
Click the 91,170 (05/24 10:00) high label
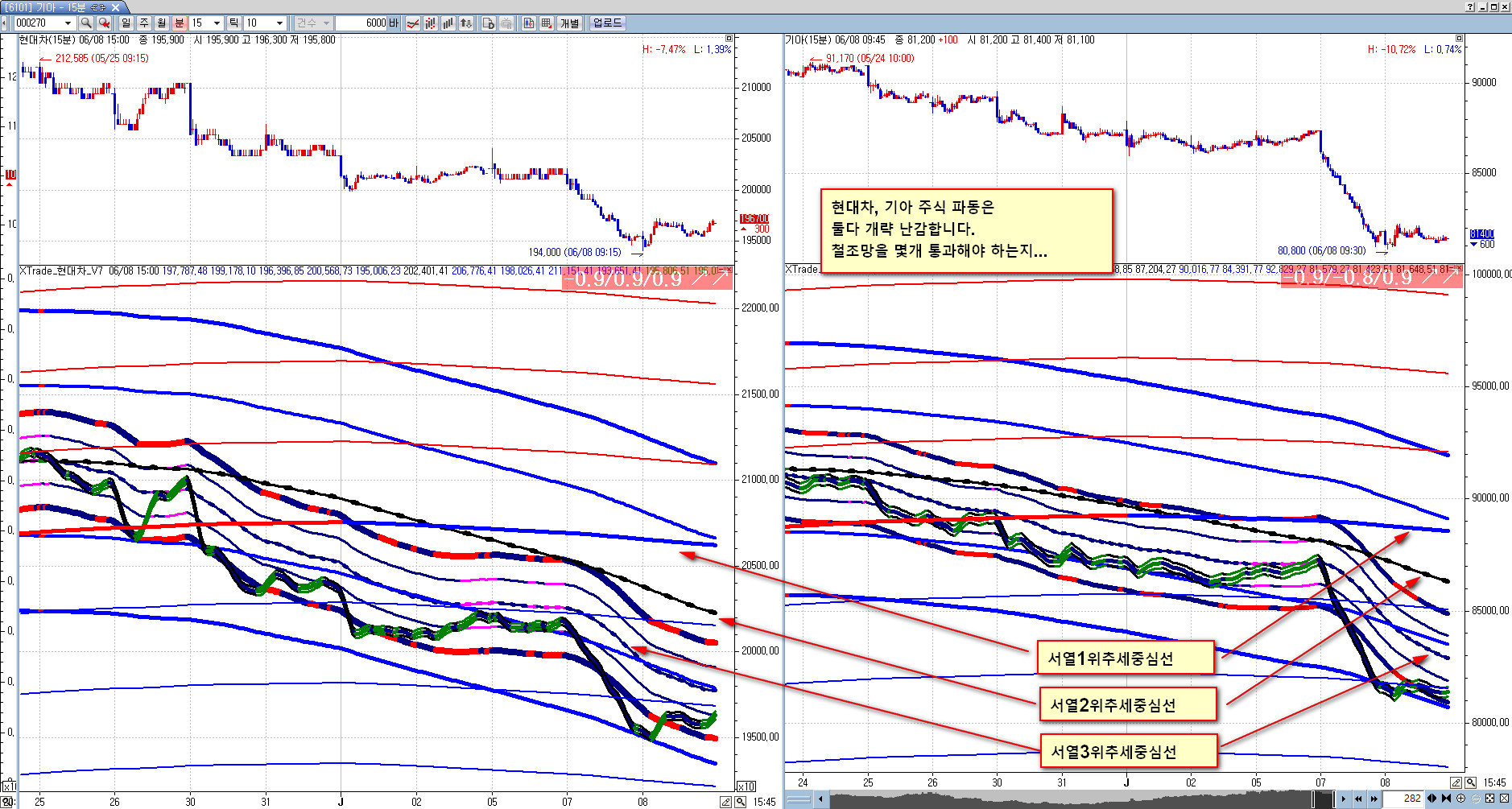coord(870,58)
